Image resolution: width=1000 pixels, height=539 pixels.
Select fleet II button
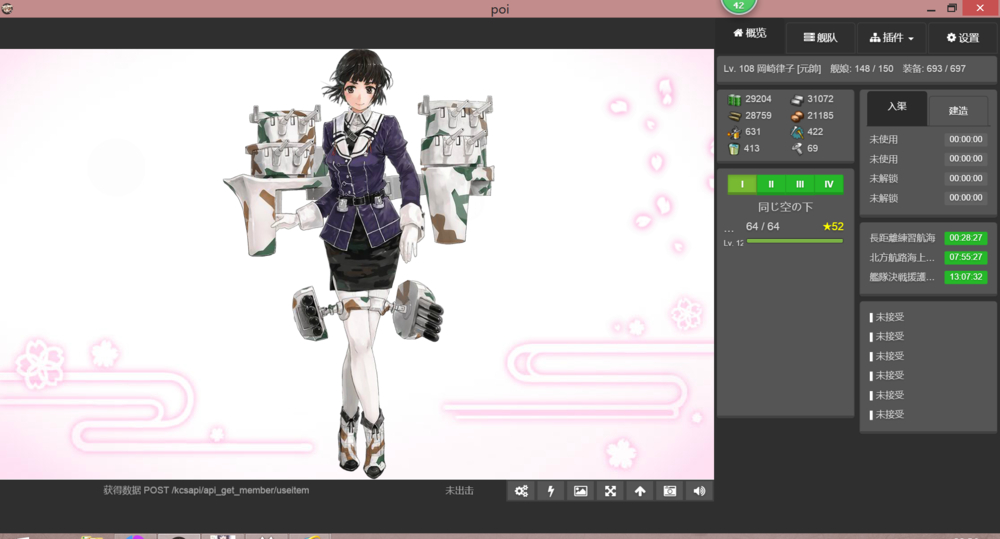point(771,184)
